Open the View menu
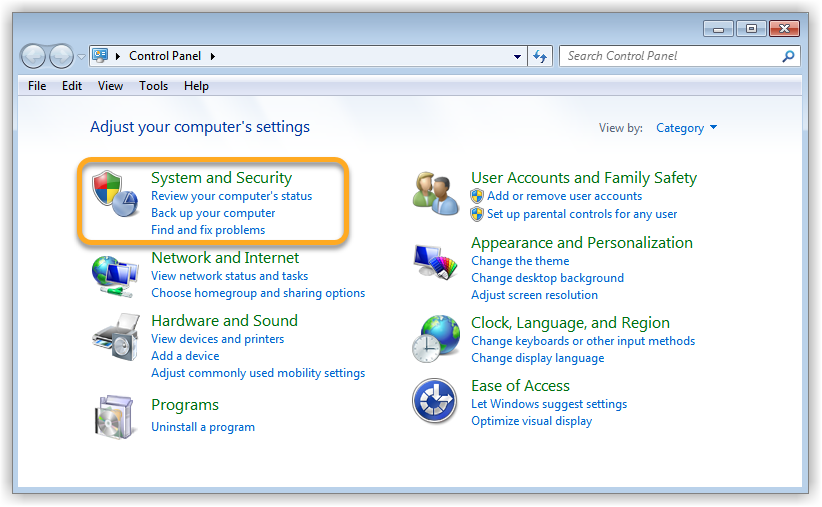The width and height of the screenshot is (822, 507). pos(110,86)
